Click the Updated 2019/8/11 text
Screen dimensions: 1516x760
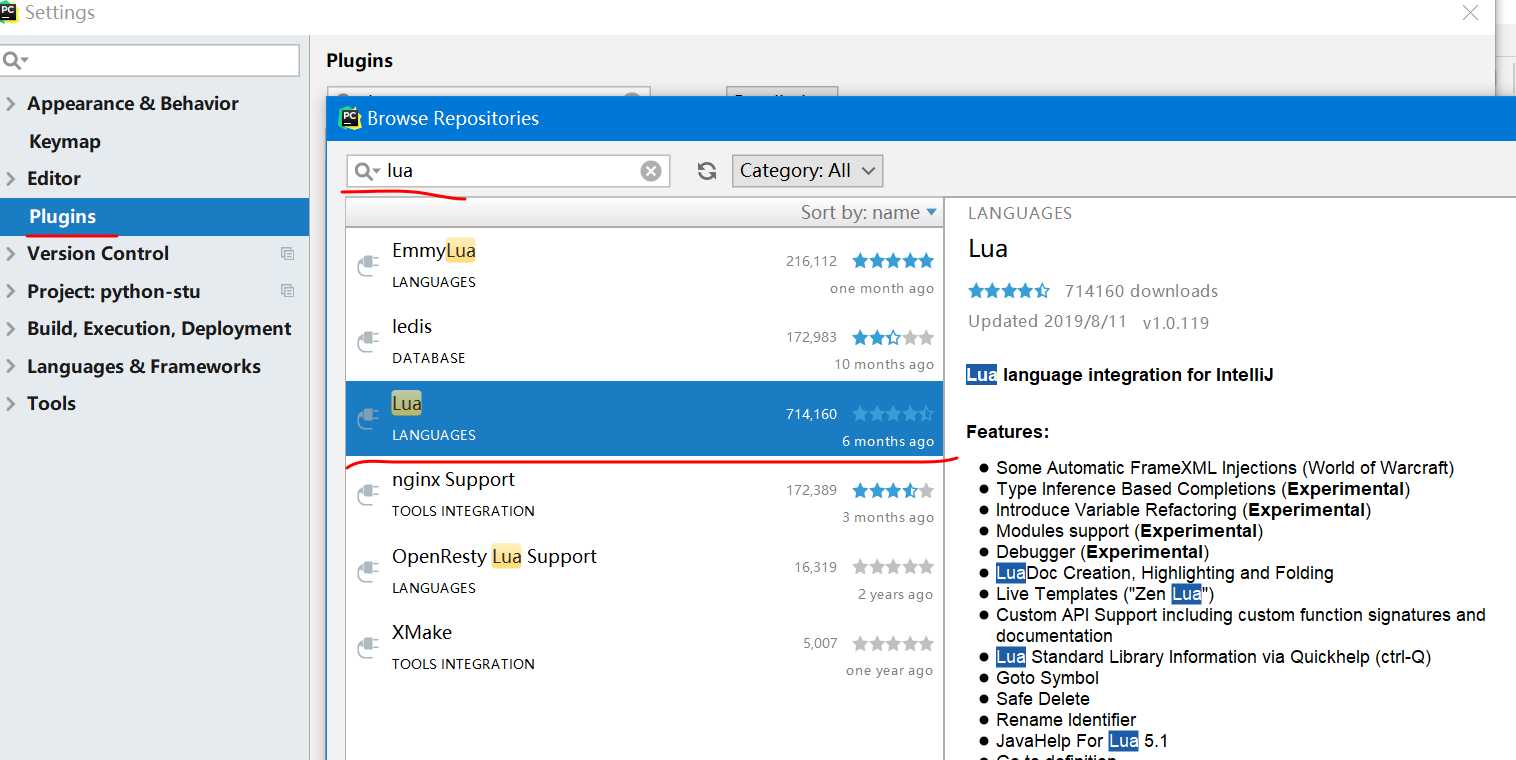click(x=1047, y=322)
